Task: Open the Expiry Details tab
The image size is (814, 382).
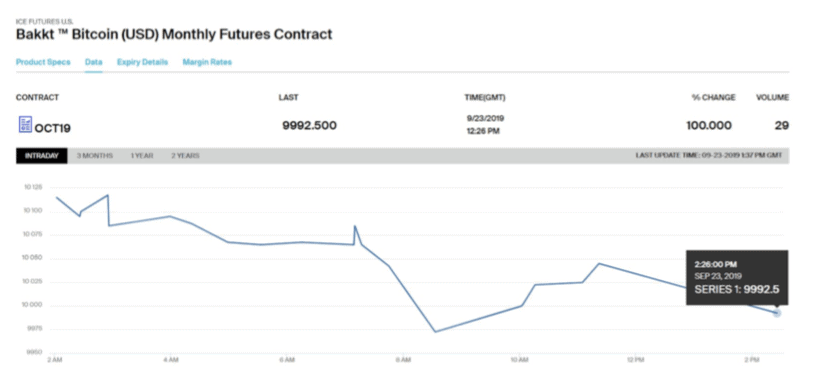Action: coord(142,62)
